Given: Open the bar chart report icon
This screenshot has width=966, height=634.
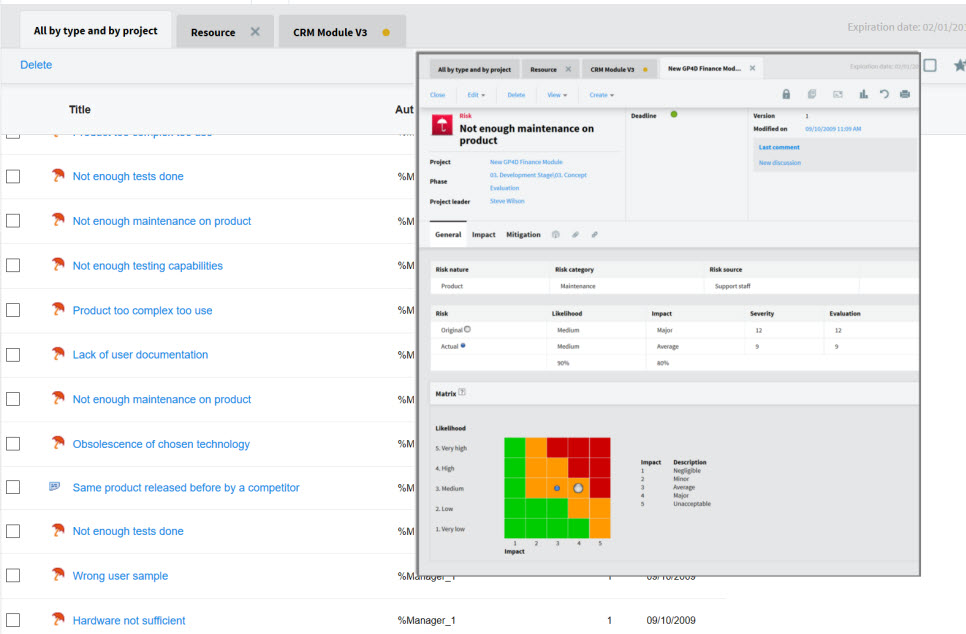Looking at the screenshot, I should [x=863, y=94].
